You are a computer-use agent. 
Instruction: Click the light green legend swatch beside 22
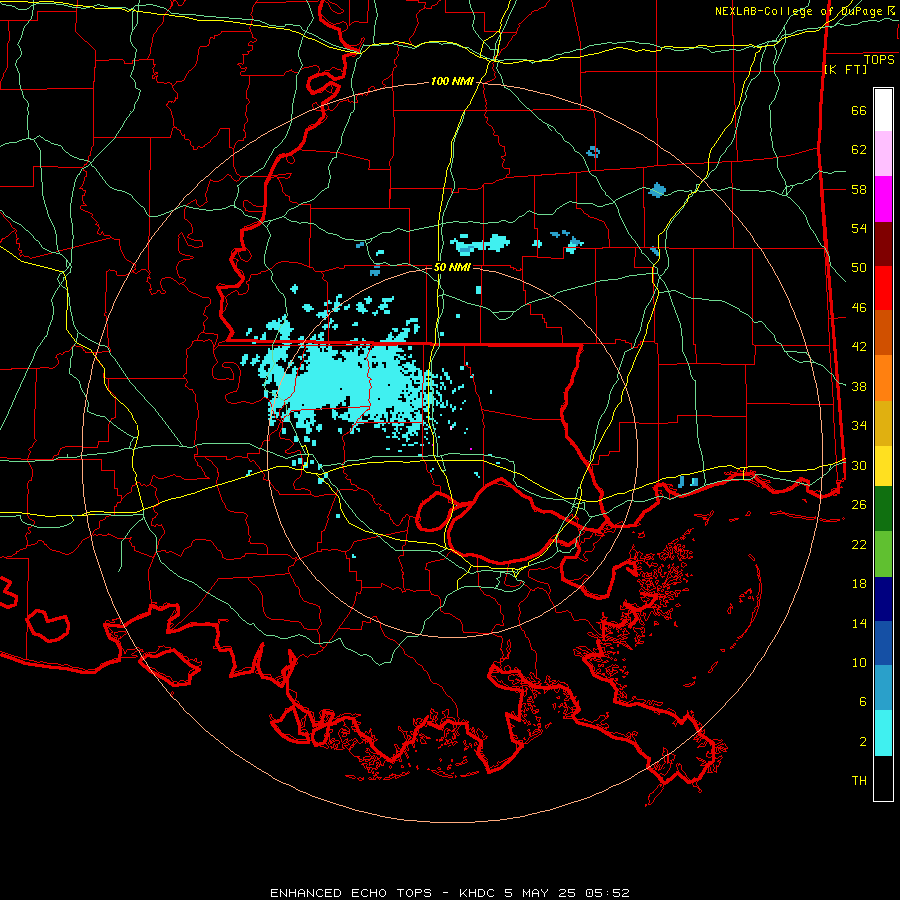click(x=883, y=554)
